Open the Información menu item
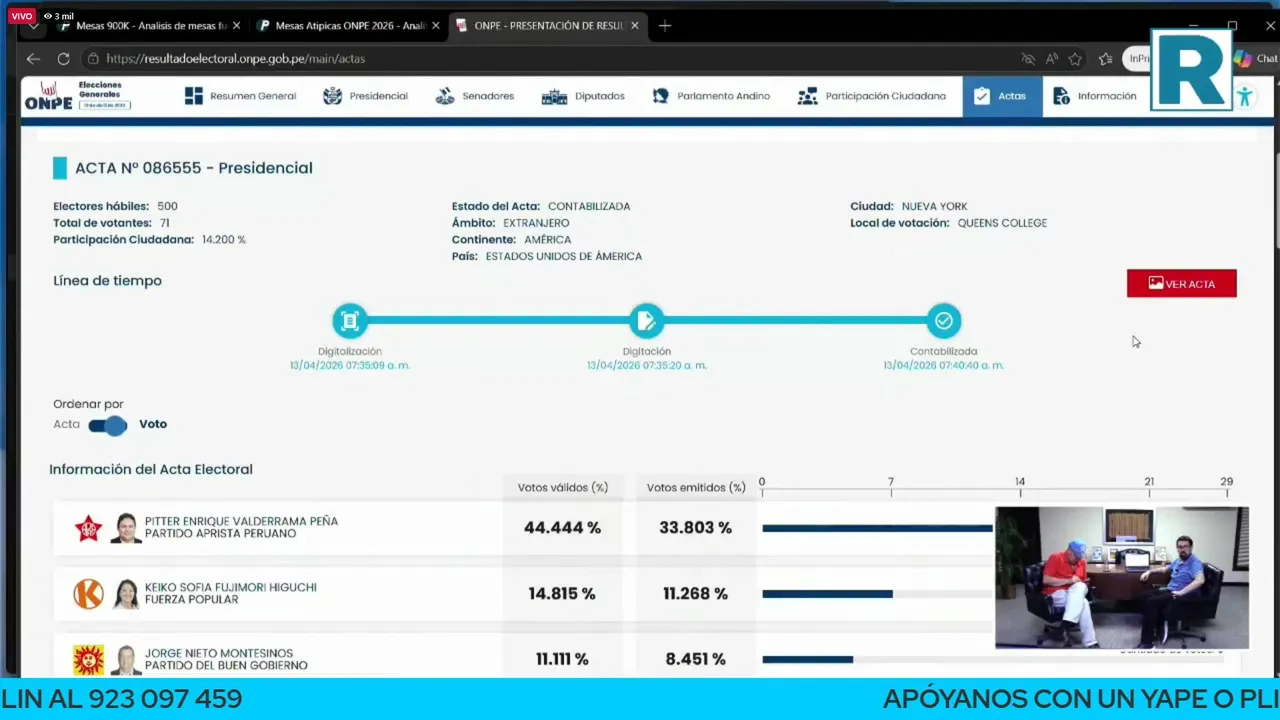The width and height of the screenshot is (1280, 720). click(1094, 96)
